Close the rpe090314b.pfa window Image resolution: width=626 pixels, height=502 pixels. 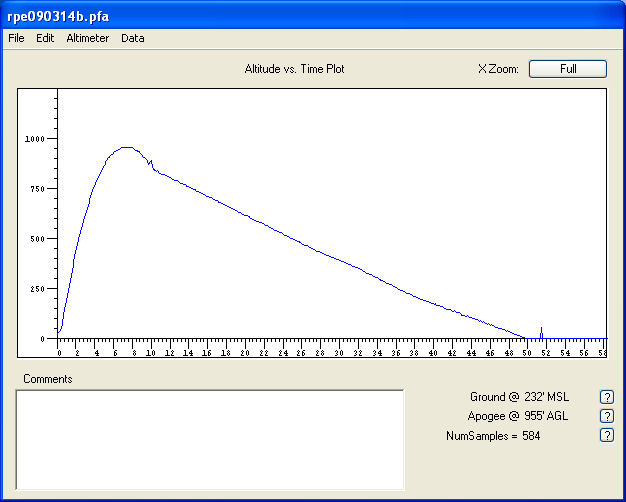click(608, 16)
